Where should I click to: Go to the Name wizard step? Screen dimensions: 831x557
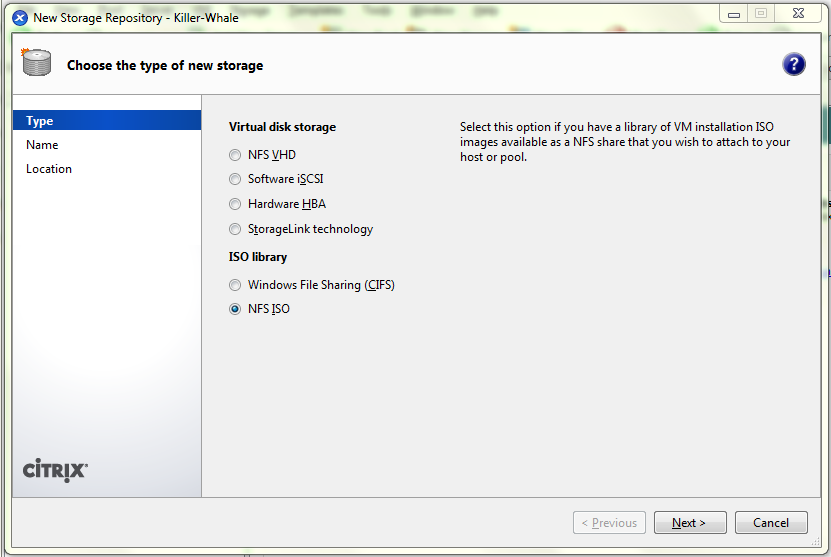(x=42, y=145)
